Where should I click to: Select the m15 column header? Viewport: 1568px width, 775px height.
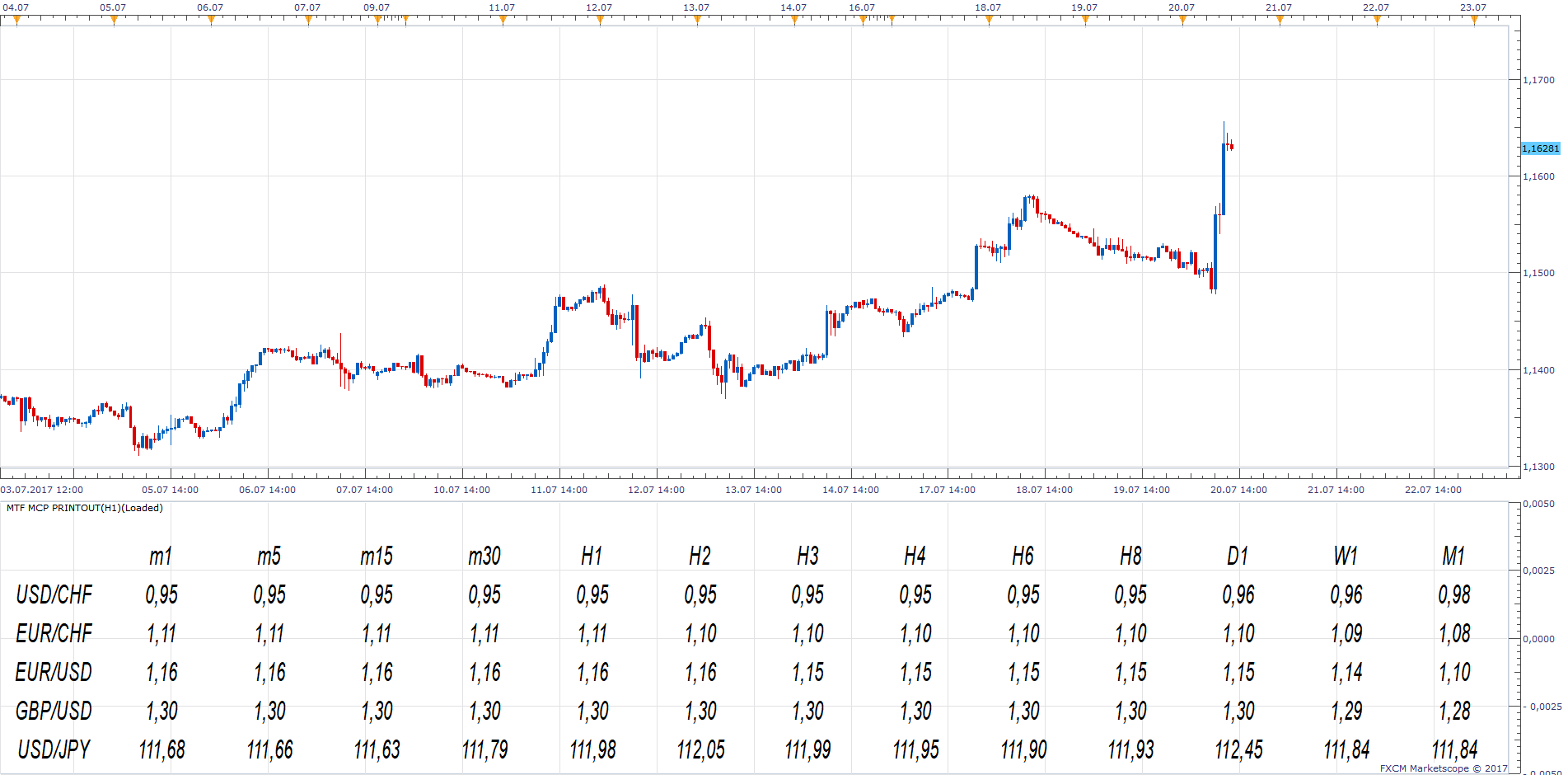pos(377,557)
